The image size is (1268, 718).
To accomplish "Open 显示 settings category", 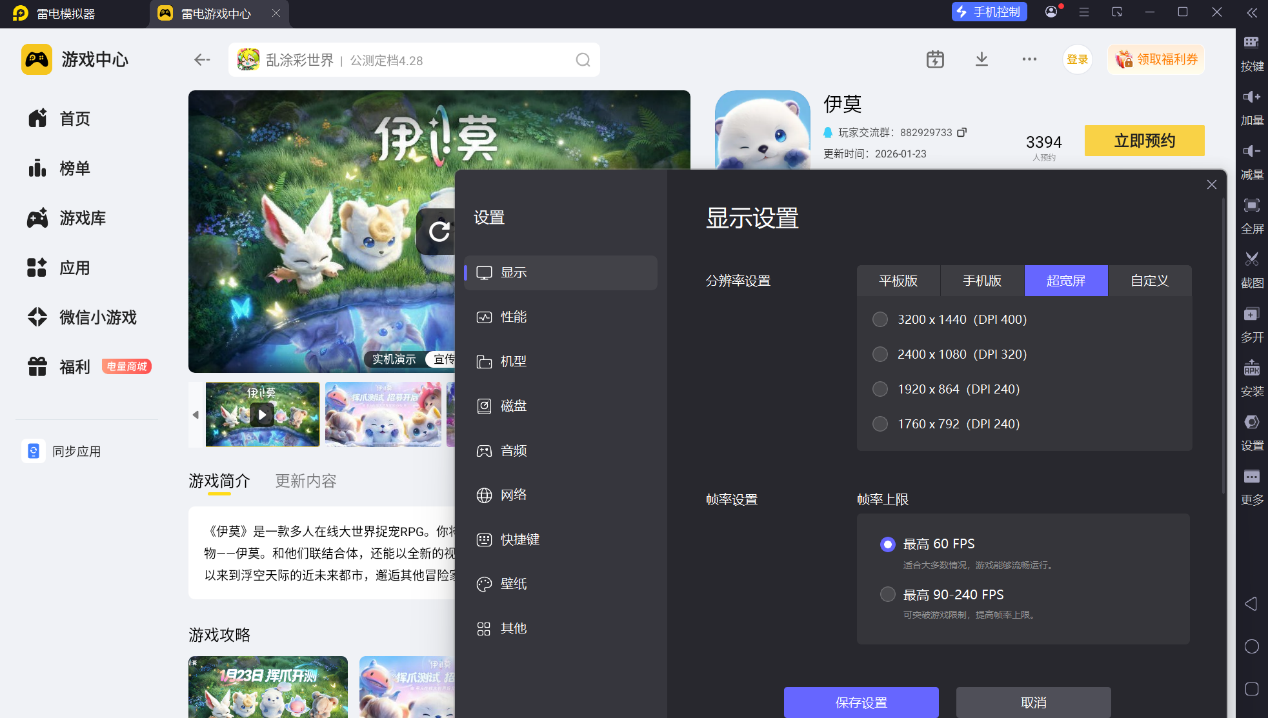I will (561, 273).
